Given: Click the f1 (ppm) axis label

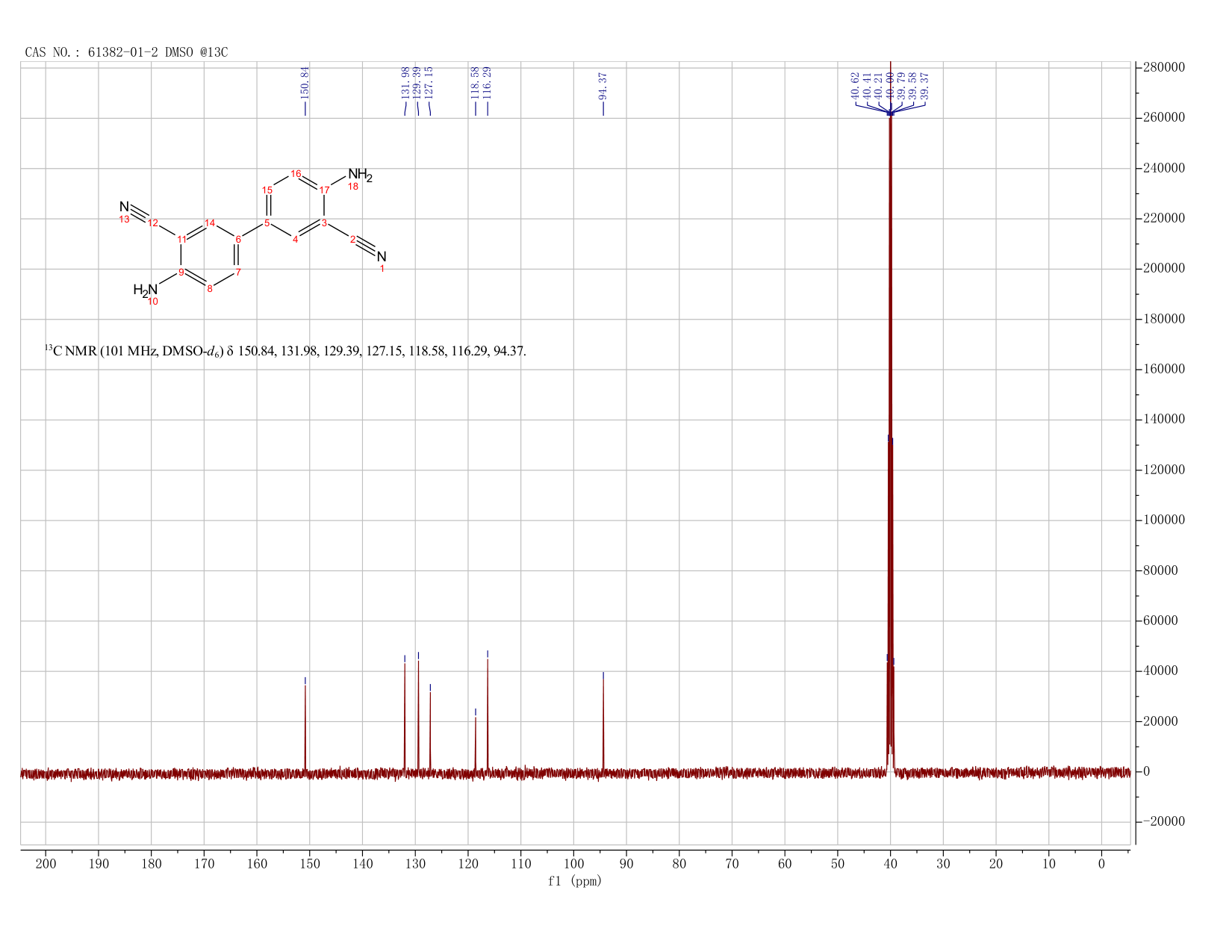Looking at the screenshot, I should 574,881.
